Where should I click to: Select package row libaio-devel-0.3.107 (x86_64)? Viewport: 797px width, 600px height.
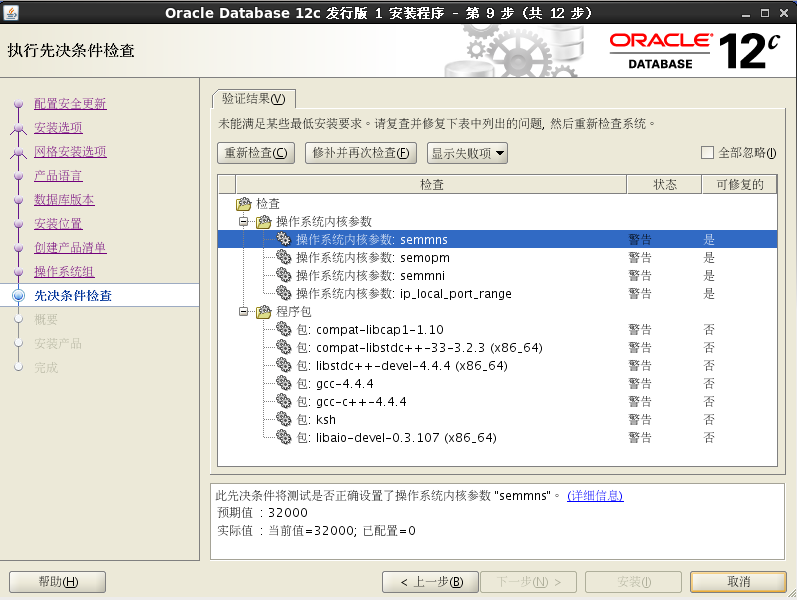pos(497,437)
